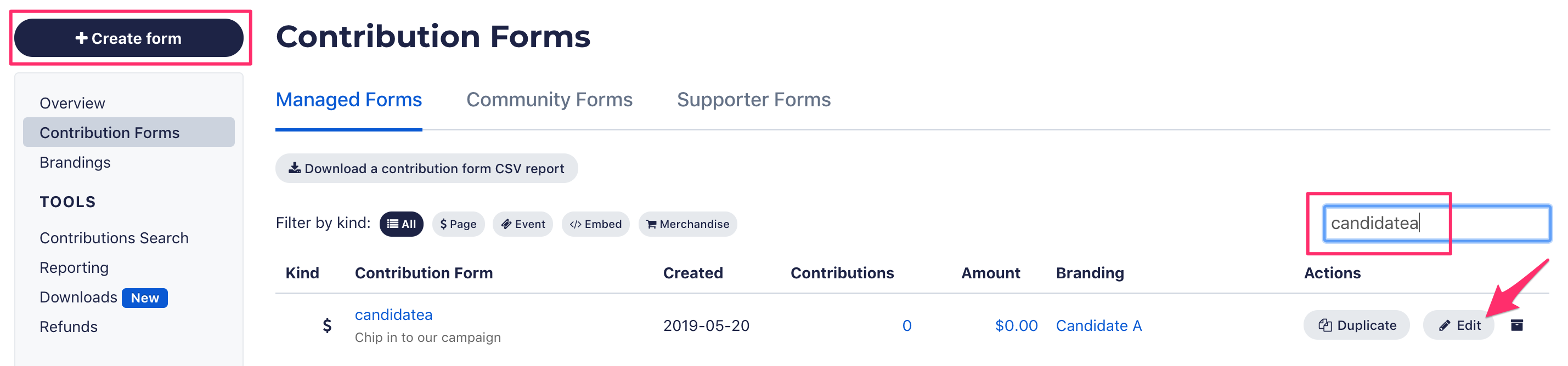Screen dimensions: 1568x366
Task: Select the All kind filter
Action: (401, 224)
